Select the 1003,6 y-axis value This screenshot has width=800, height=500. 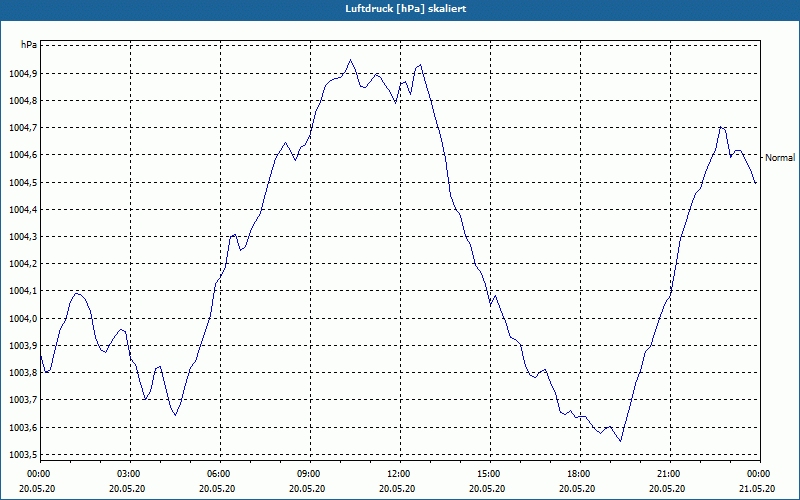coord(23,427)
